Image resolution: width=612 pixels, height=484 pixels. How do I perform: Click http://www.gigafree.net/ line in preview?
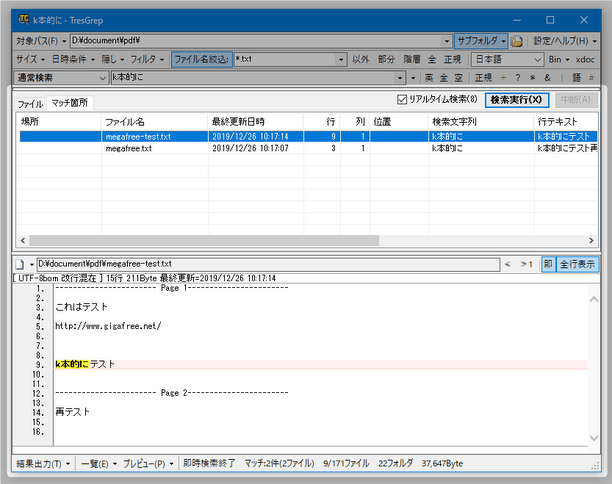(108, 326)
